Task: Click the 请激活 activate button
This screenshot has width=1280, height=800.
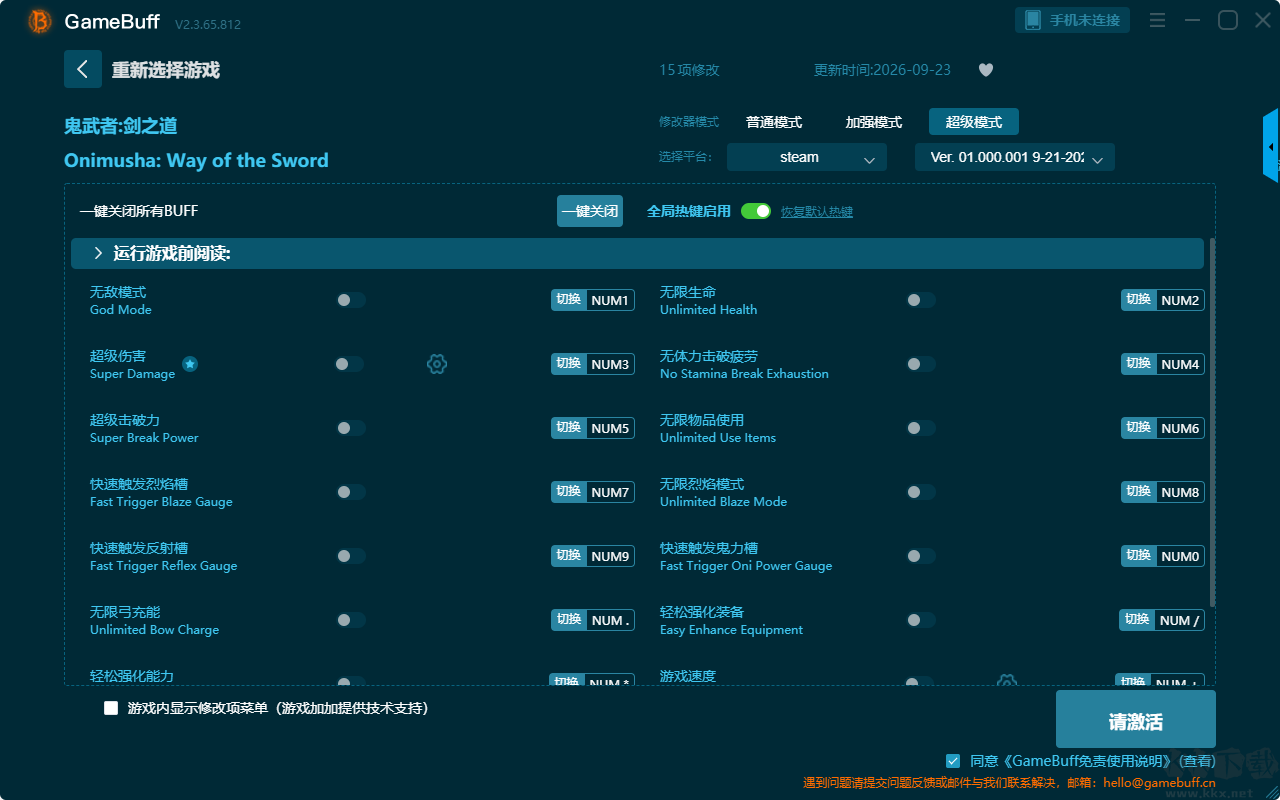Action: (1136, 720)
